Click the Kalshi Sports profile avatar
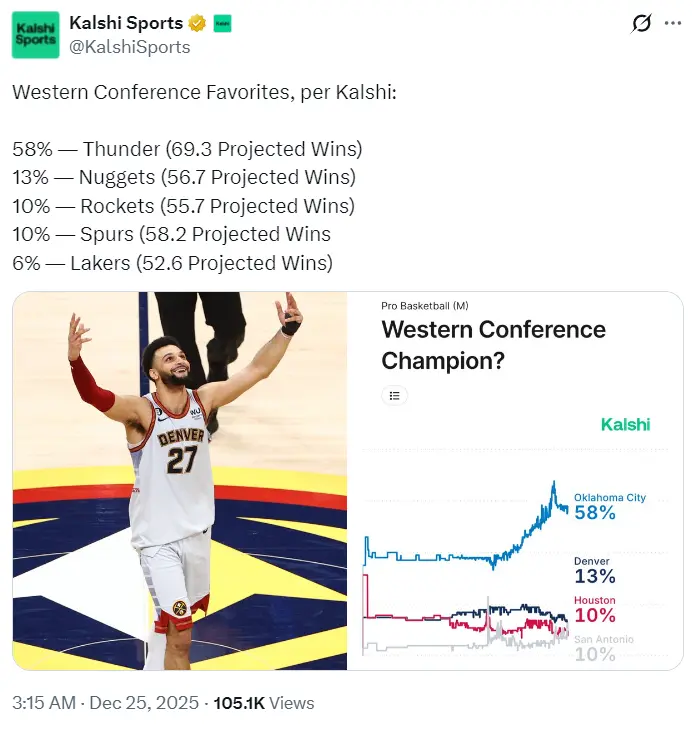The width and height of the screenshot is (692, 732). point(35,35)
